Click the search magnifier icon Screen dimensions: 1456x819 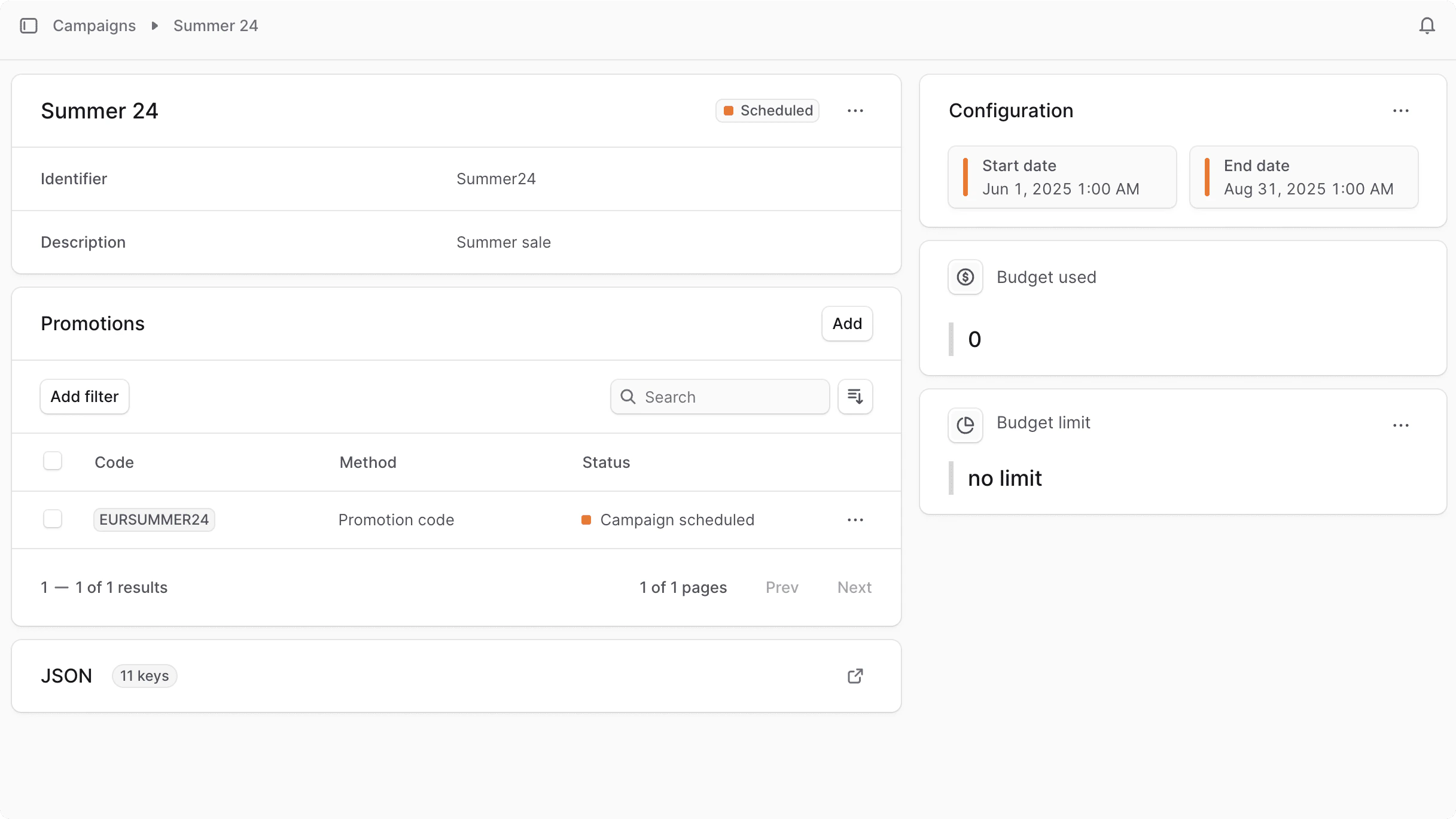[628, 397]
